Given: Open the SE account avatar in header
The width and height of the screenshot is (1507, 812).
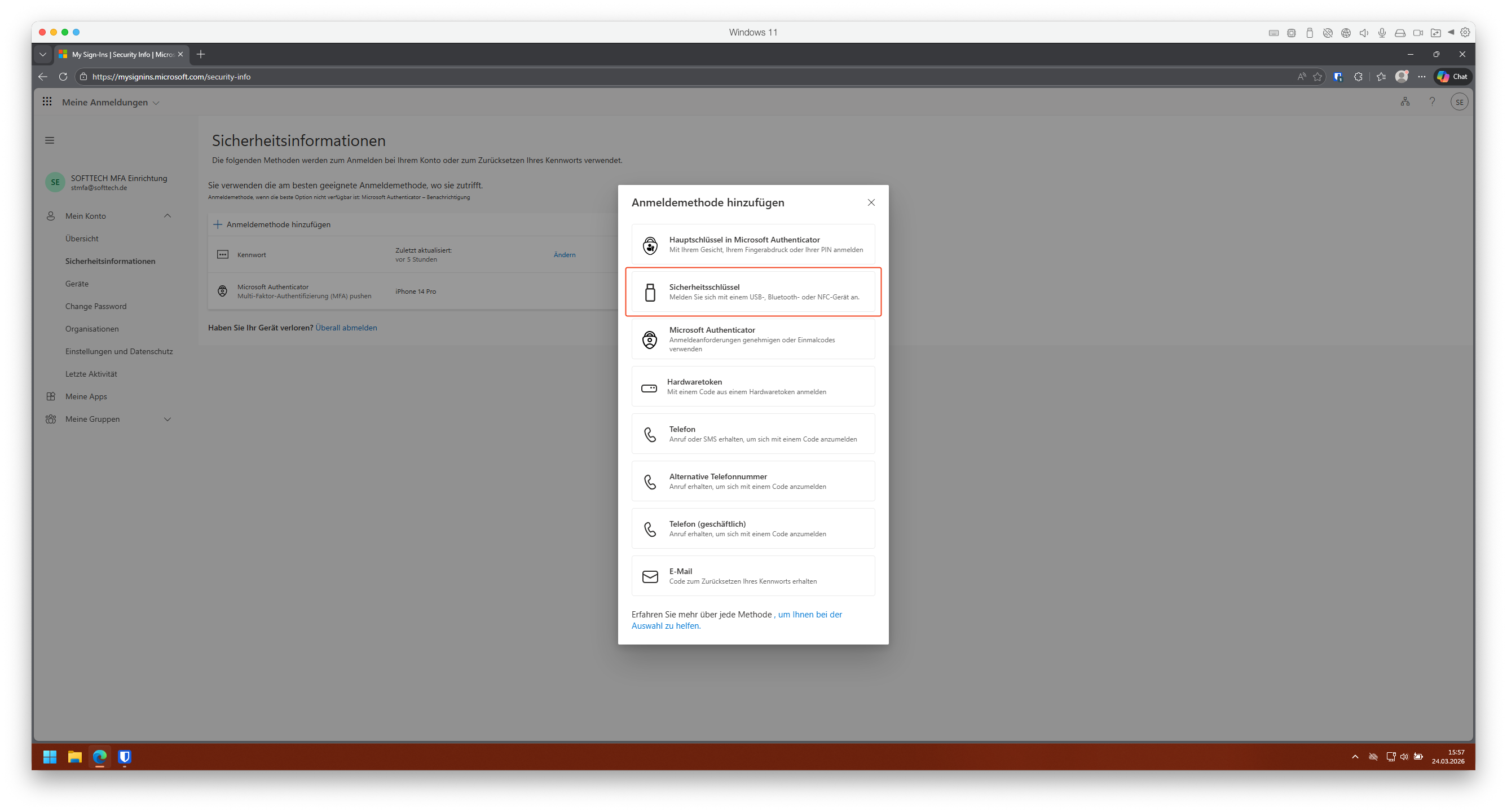Looking at the screenshot, I should (x=1459, y=102).
